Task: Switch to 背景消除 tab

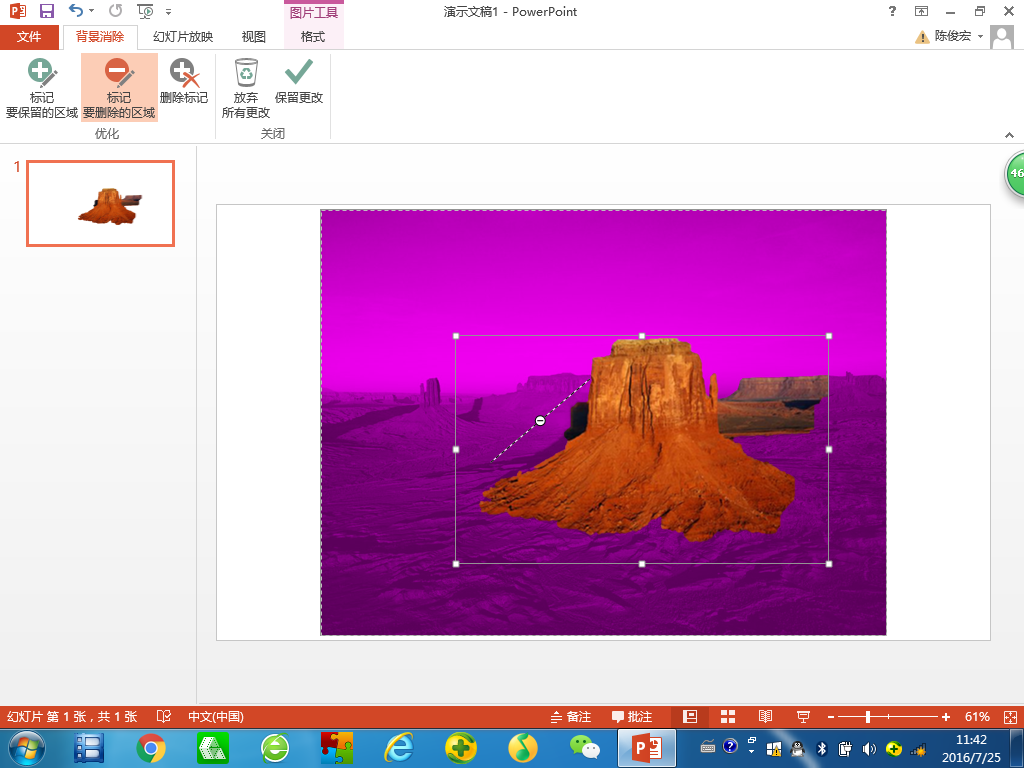Action: click(100, 37)
